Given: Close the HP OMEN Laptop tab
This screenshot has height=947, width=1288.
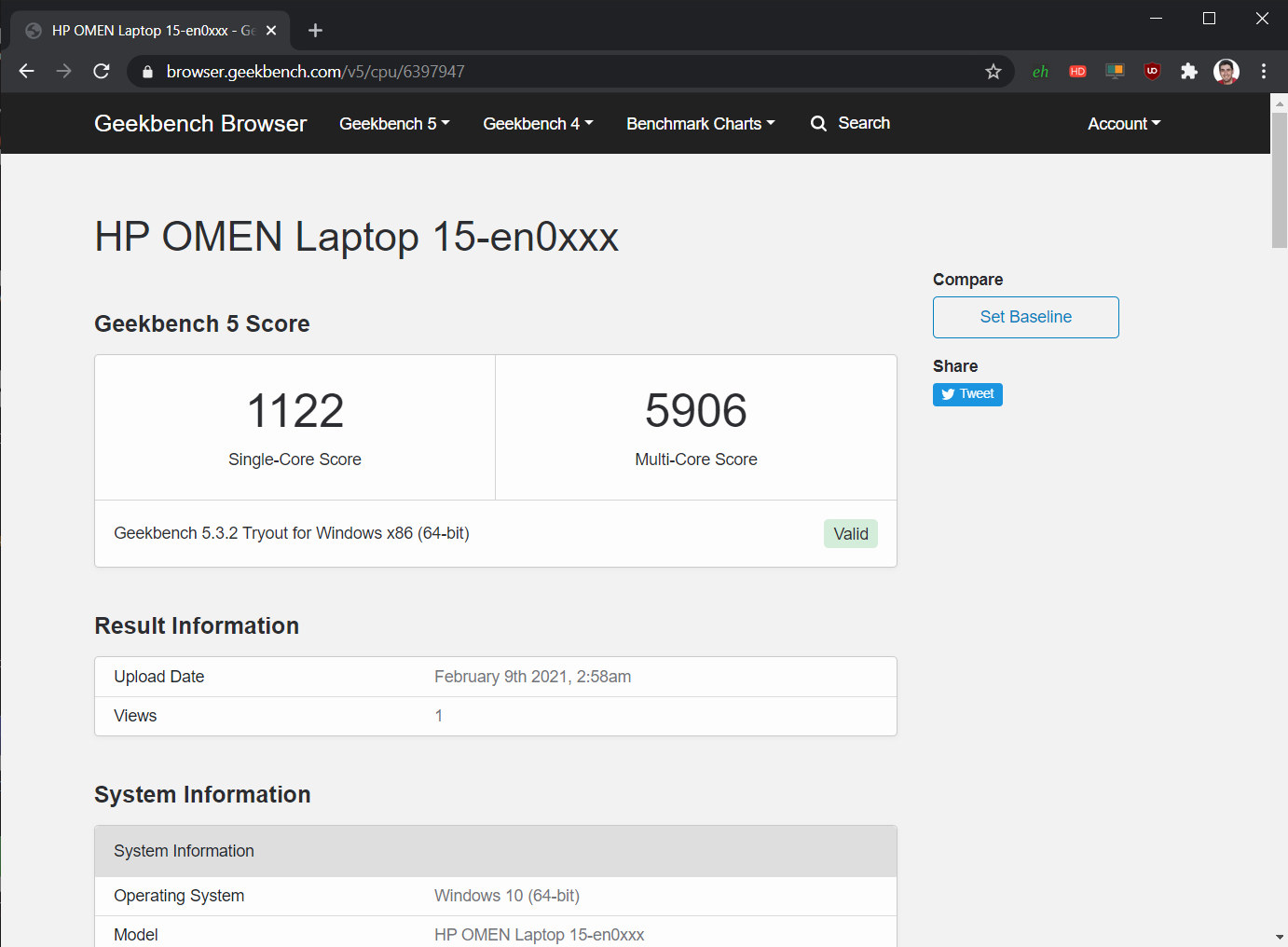Looking at the screenshot, I should click(271, 31).
